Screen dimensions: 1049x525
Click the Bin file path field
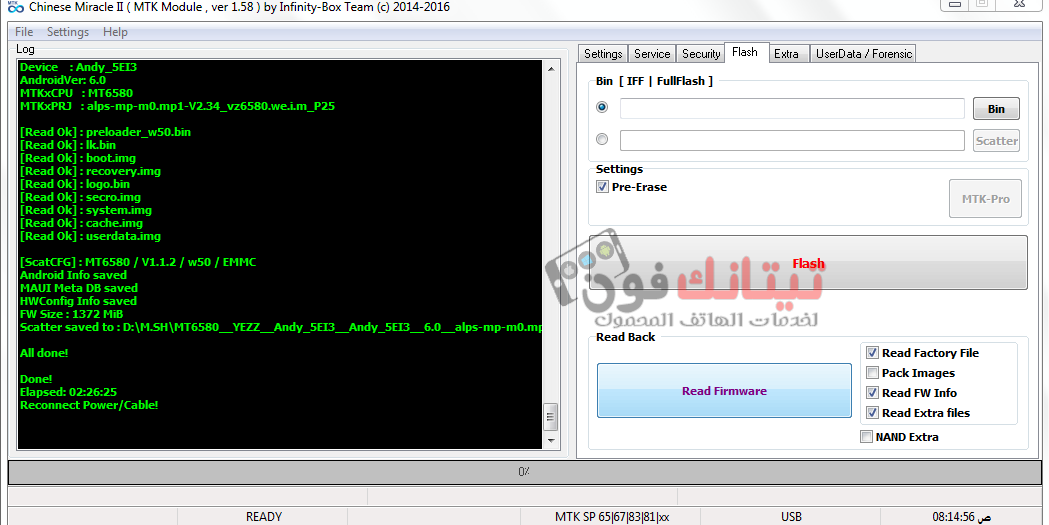click(x=792, y=108)
